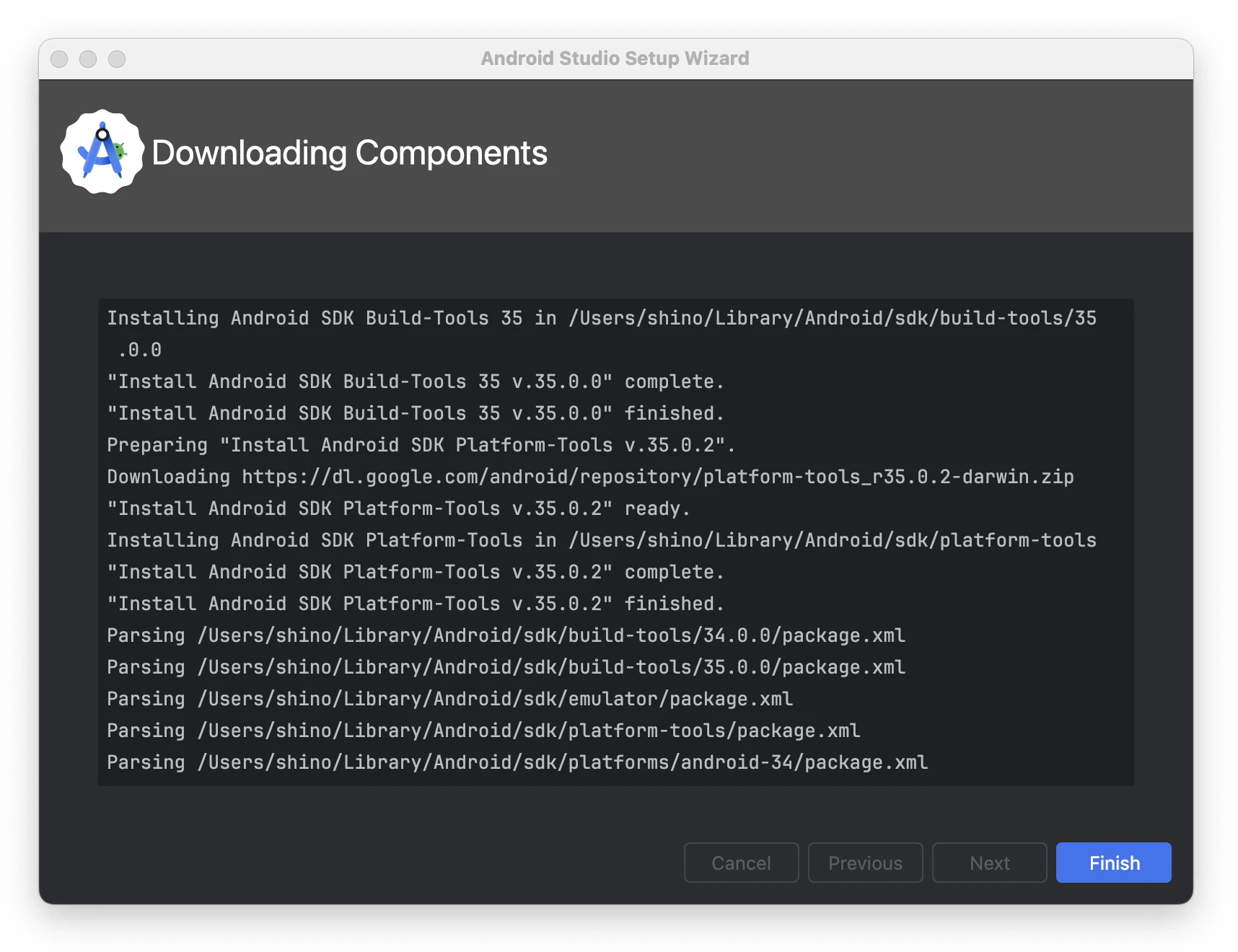Click the Downloading Components heading
Screen dimensions: 1238x952
tap(350, 153)
